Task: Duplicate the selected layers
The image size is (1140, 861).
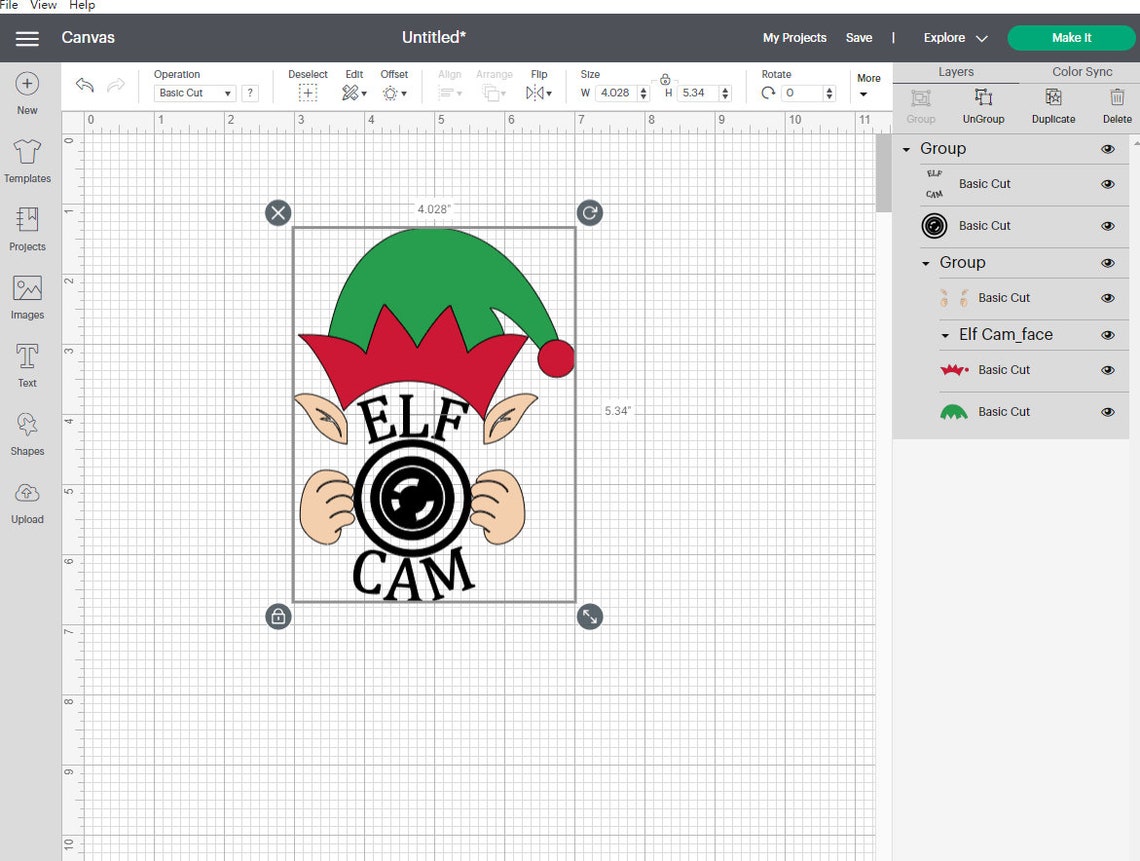Action: (1053, 105)
